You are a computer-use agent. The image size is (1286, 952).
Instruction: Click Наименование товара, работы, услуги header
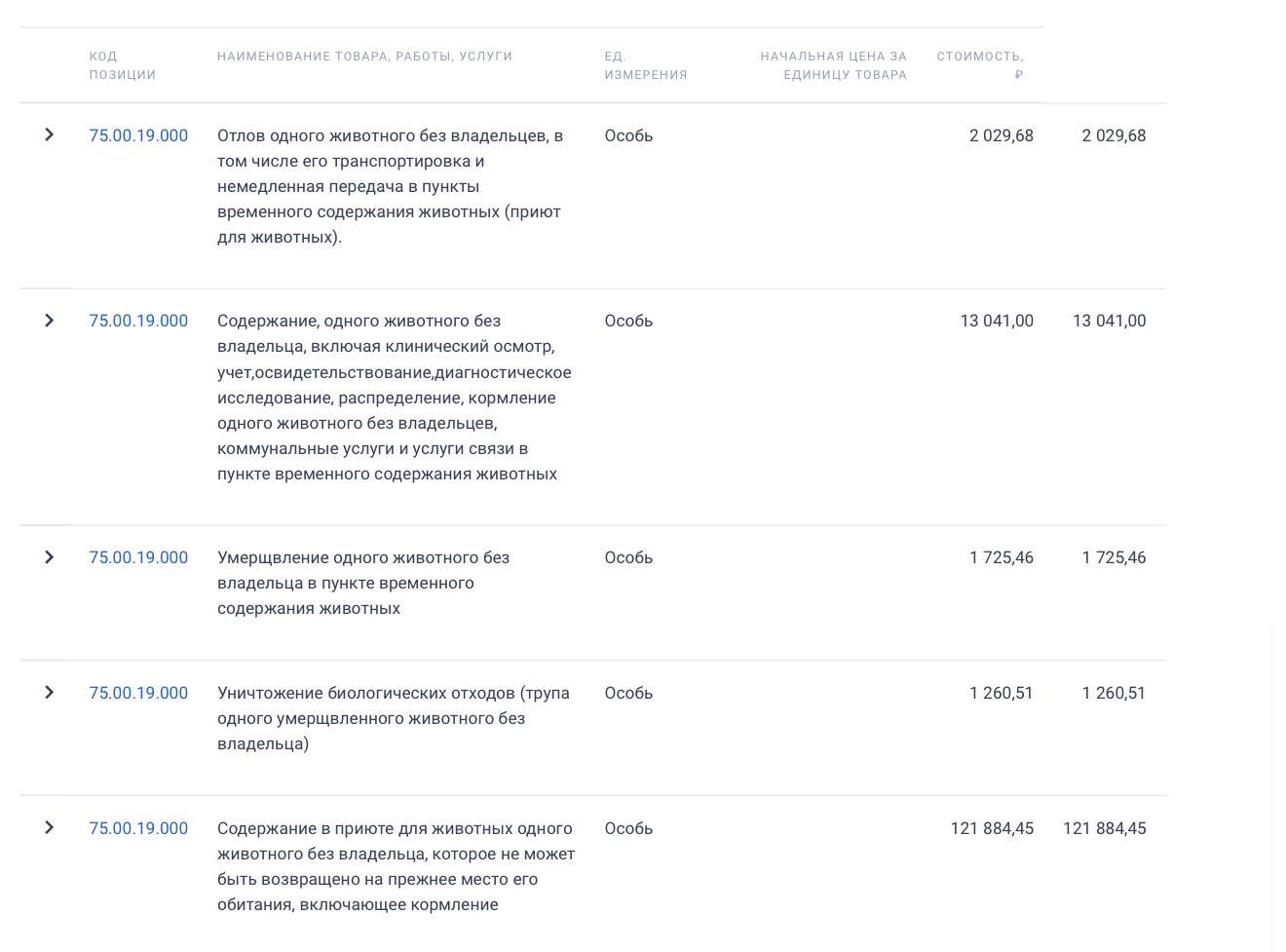pyautogui.click(x=364, y=57)
